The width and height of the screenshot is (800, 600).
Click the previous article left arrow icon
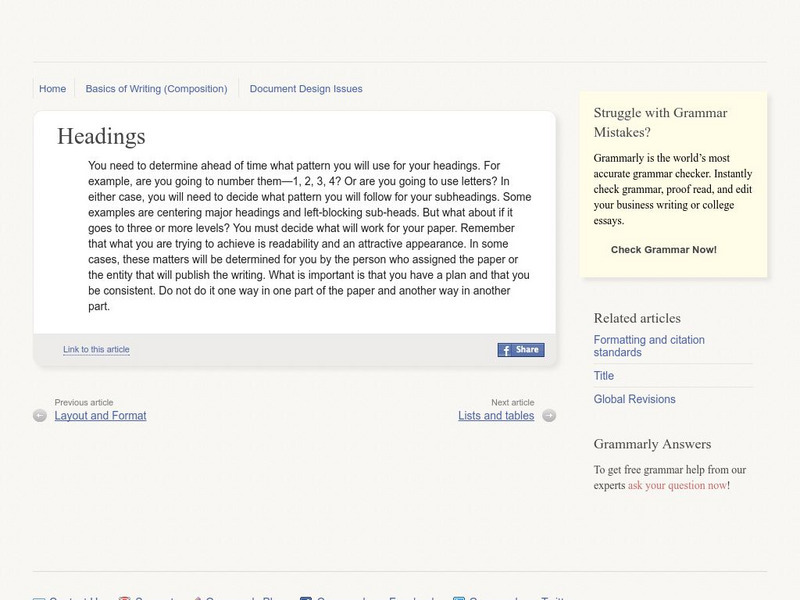tap(40, 415)
